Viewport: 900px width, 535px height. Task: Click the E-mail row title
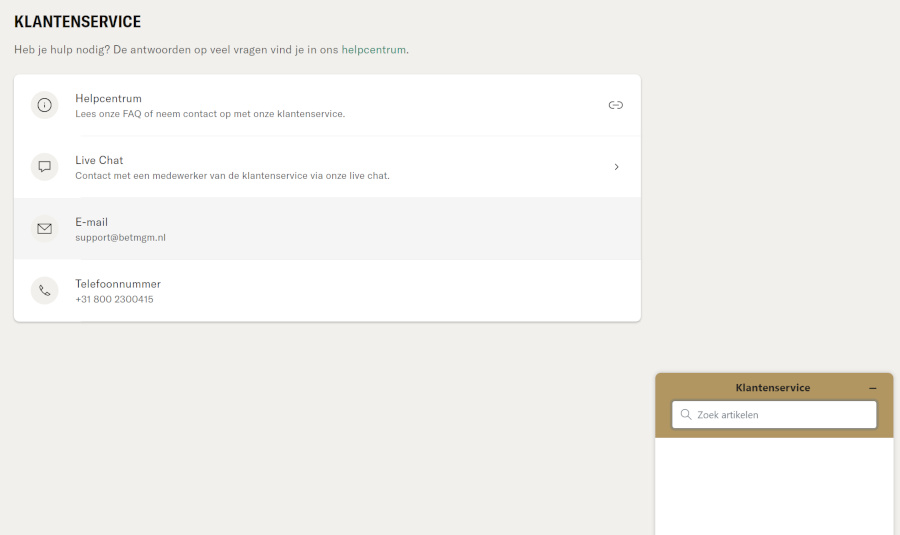click(x=91, y=222)
